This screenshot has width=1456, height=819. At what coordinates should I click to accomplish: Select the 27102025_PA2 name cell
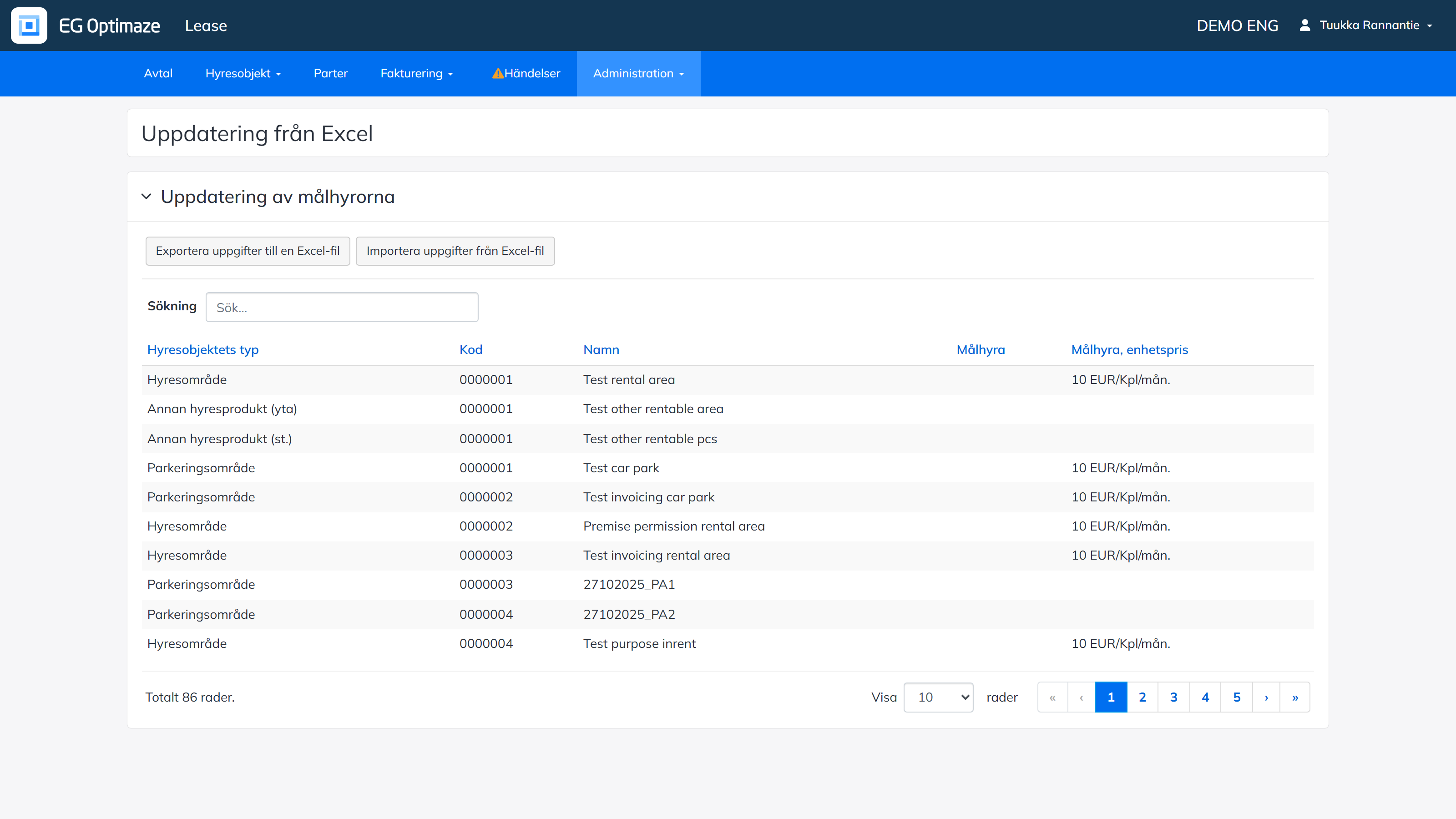click(629, 614)
